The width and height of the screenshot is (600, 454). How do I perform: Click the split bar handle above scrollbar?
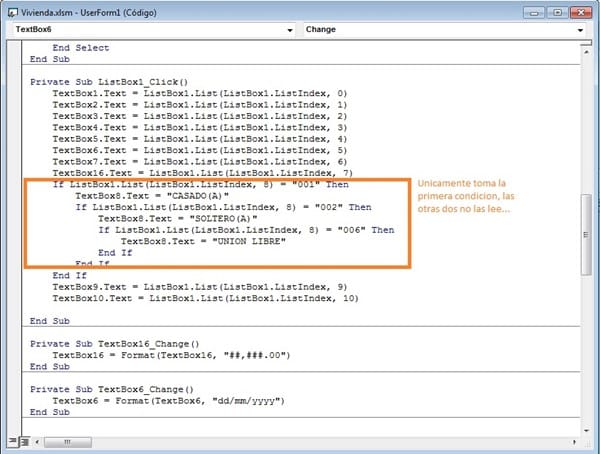point(586,44)
